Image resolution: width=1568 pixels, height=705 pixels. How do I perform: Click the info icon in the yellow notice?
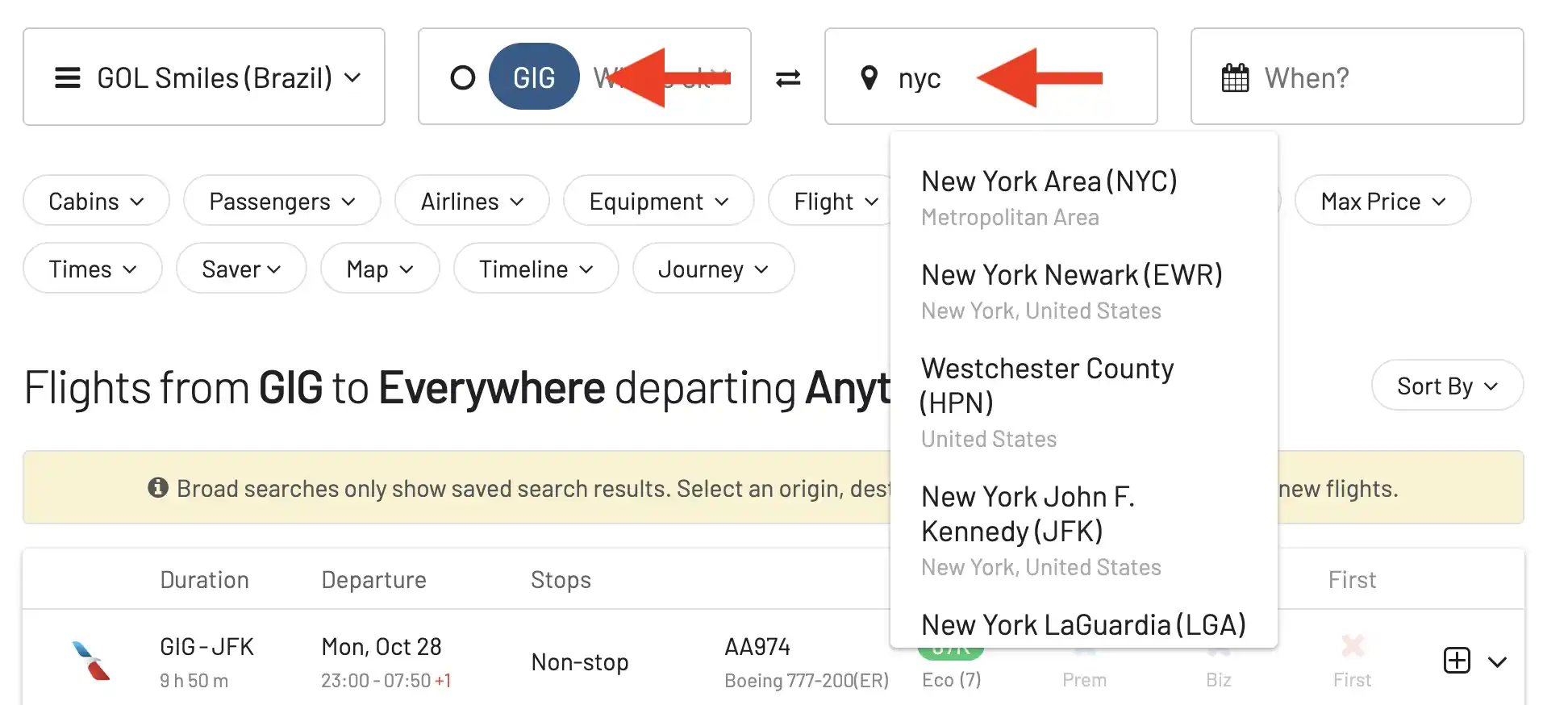click(158, 488)
